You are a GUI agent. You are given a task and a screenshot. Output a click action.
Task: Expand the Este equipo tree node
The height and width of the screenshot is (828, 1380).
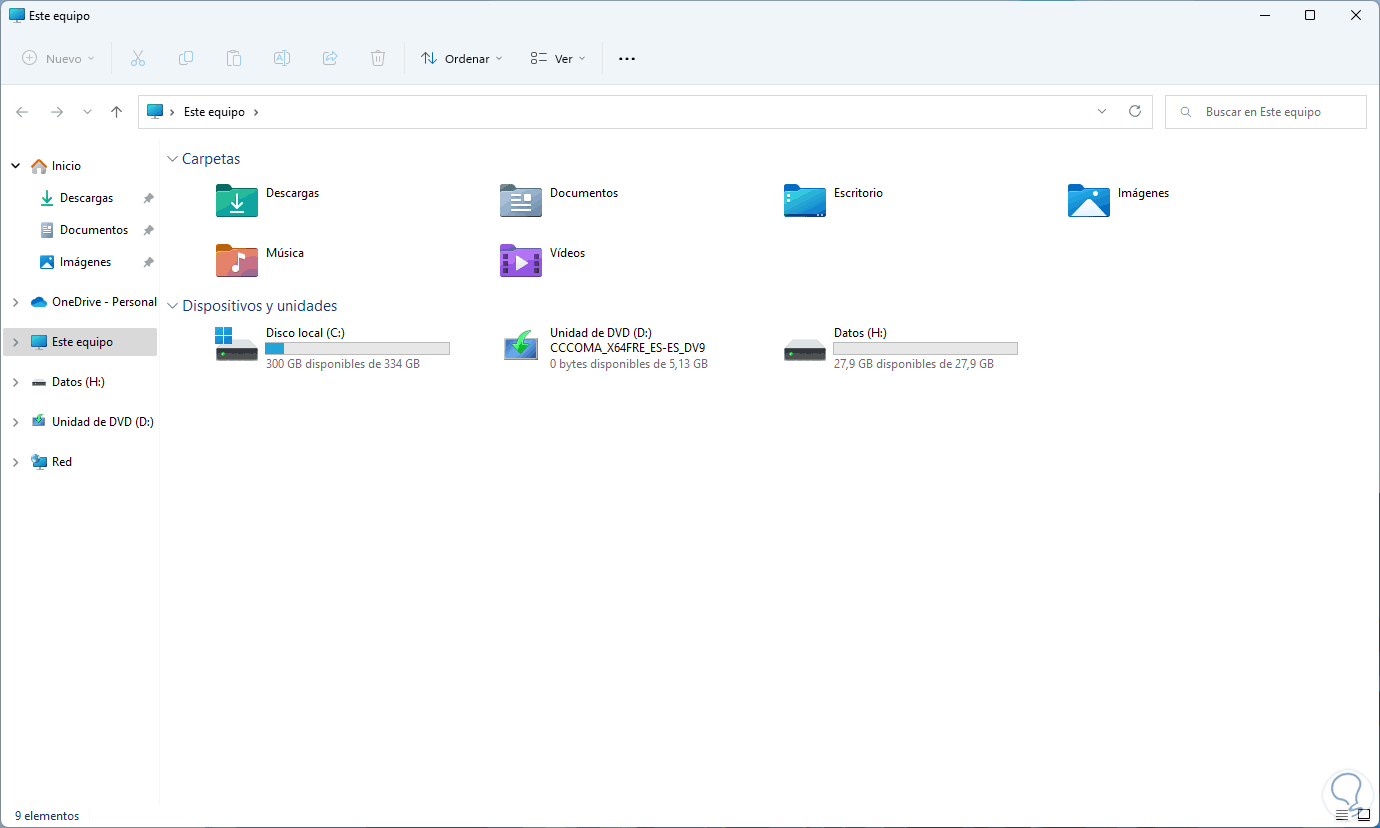click(x=16, y=342)
